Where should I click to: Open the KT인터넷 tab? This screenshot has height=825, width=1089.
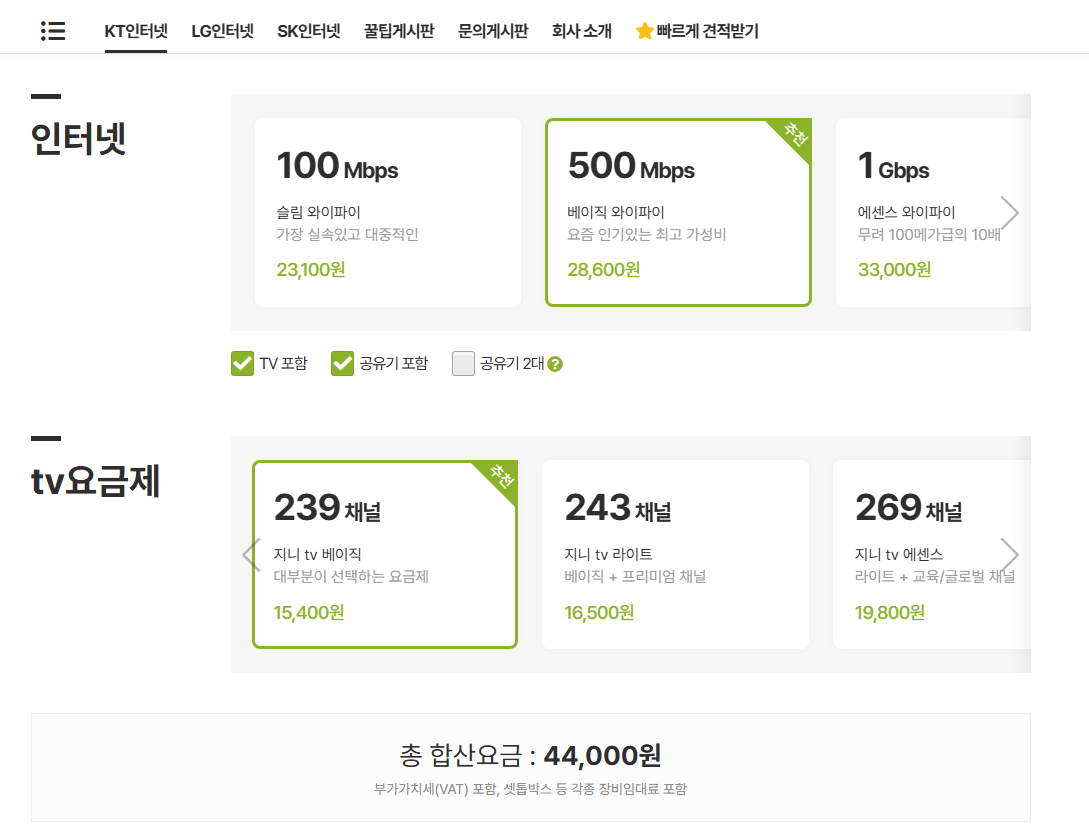pos(136,31)
